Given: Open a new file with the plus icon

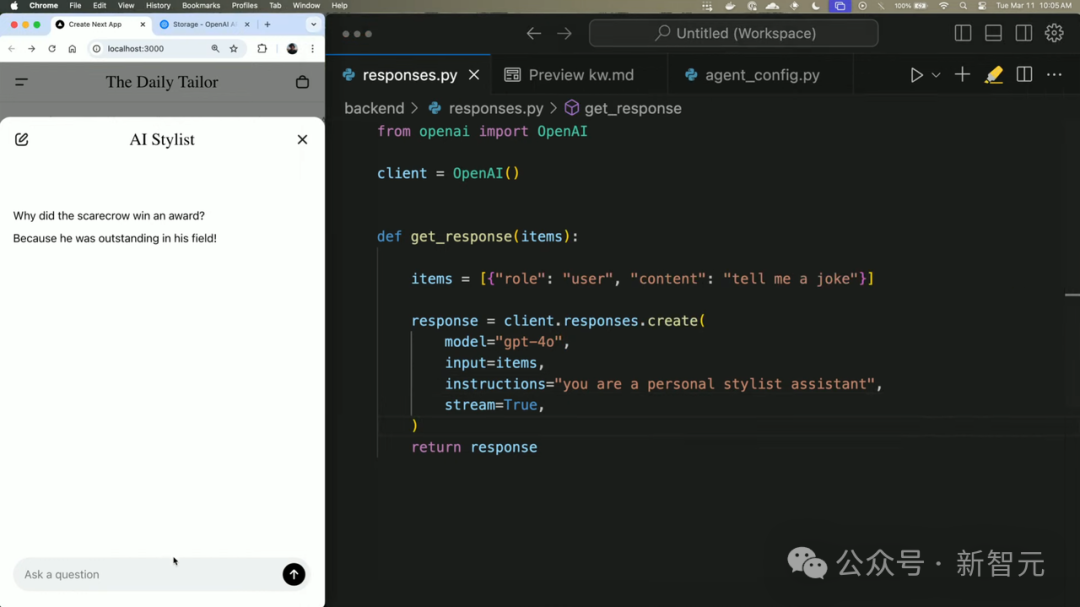Looking at the screenshot, I should click(961, 74).
